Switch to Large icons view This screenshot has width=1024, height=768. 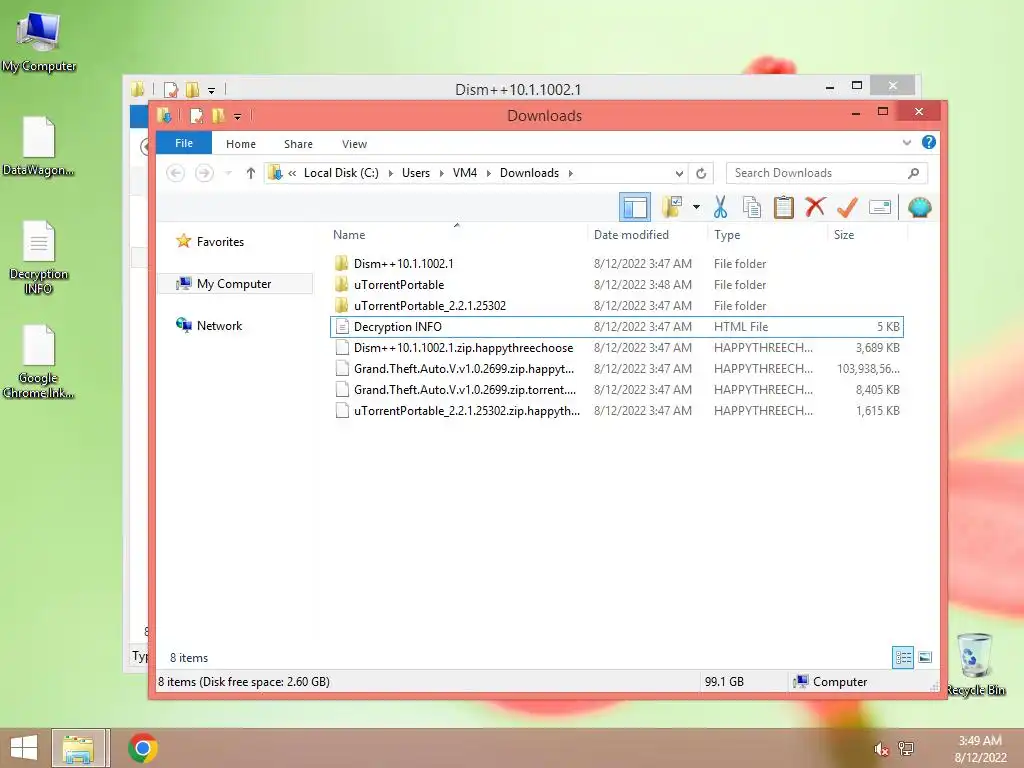[925, 657]
